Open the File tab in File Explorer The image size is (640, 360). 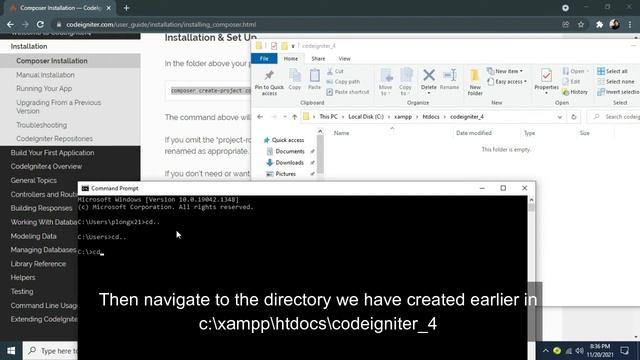(x=264, y=59)
